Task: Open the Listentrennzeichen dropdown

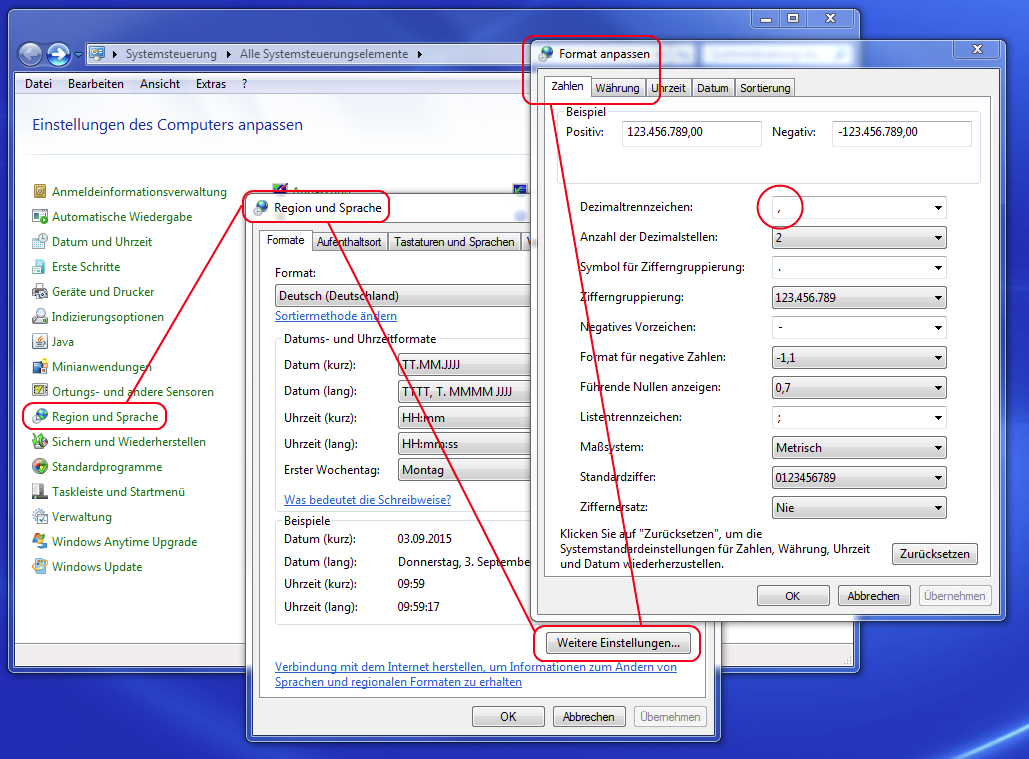Action: (x=938, y=418)
